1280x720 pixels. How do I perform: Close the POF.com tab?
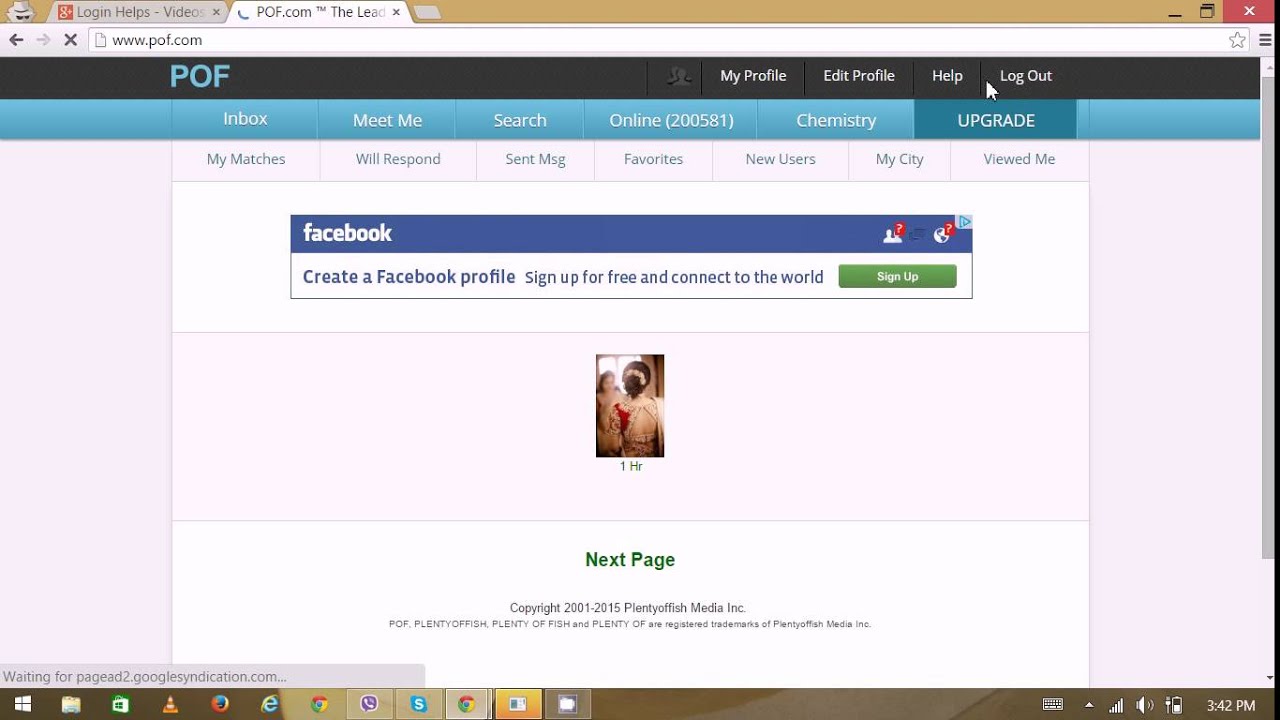pos(397,12)
